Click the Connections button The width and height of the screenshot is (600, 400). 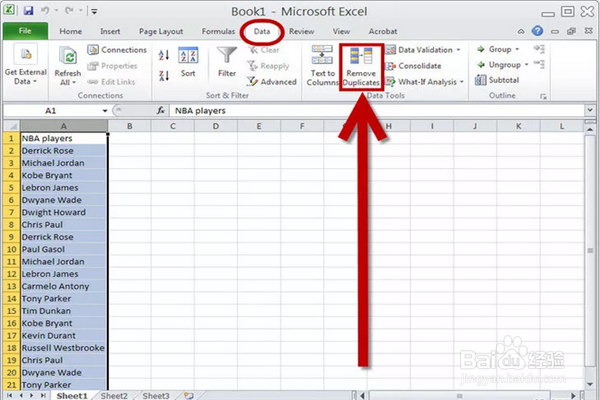(x=117, y=50)
